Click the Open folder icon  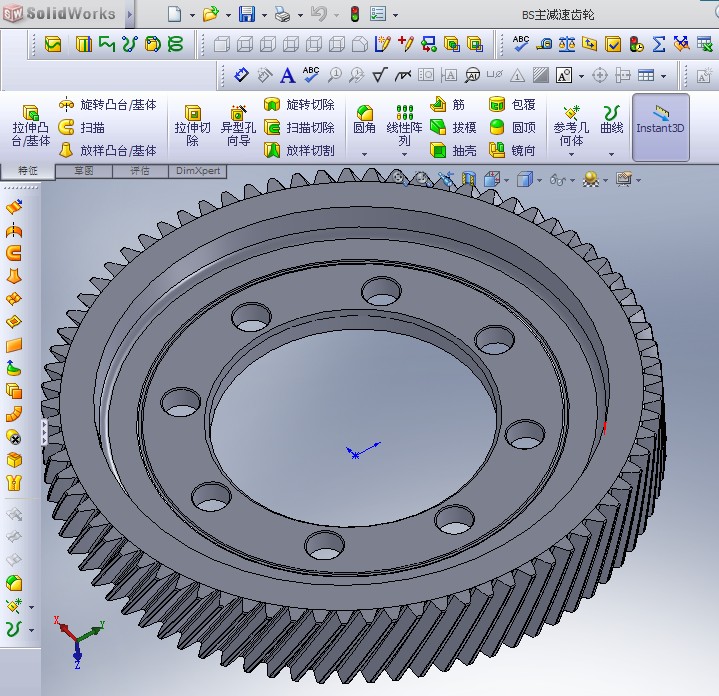[210, 14]
